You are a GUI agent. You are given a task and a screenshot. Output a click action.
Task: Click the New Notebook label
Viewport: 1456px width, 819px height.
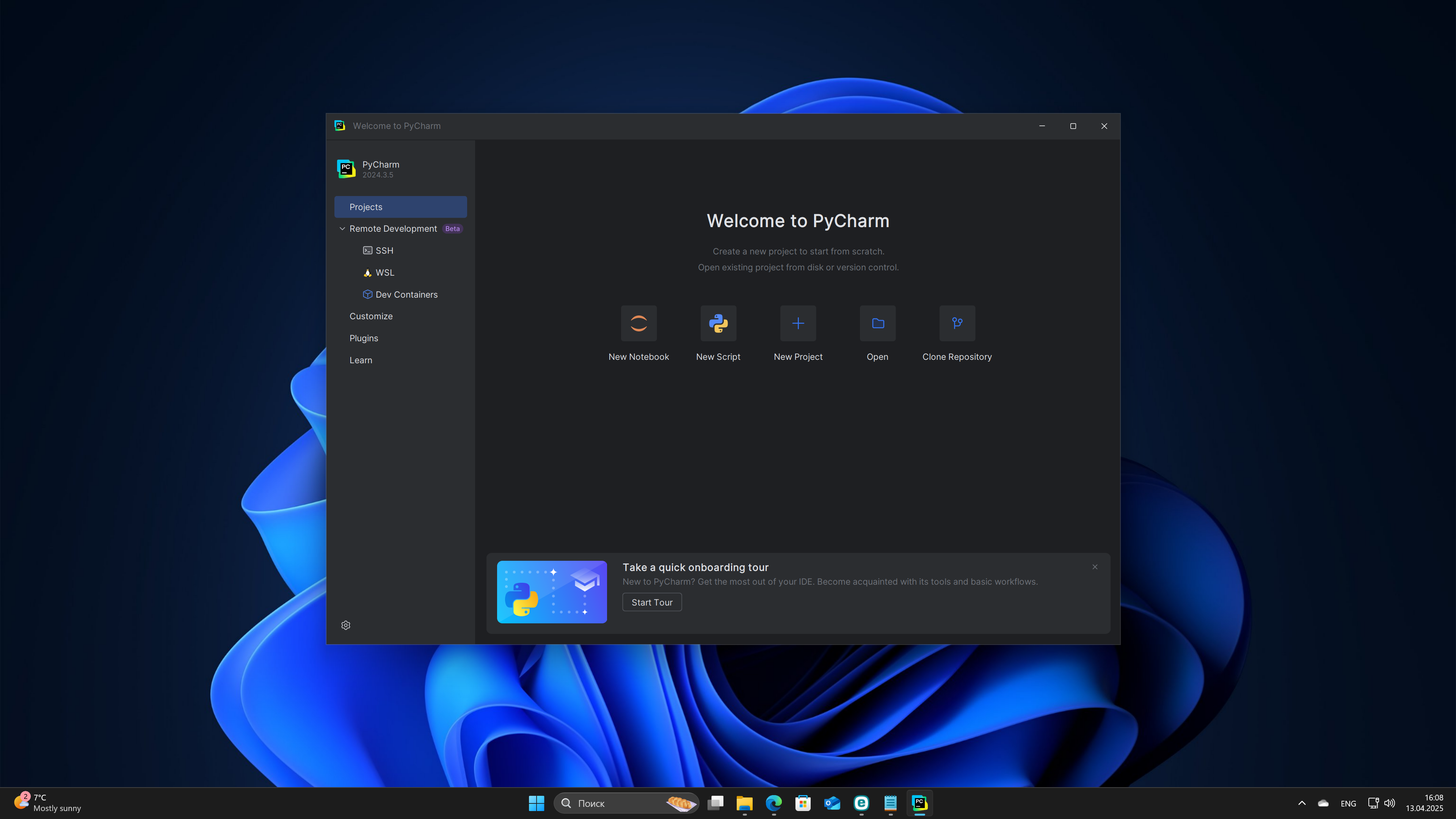pos(639,357)
